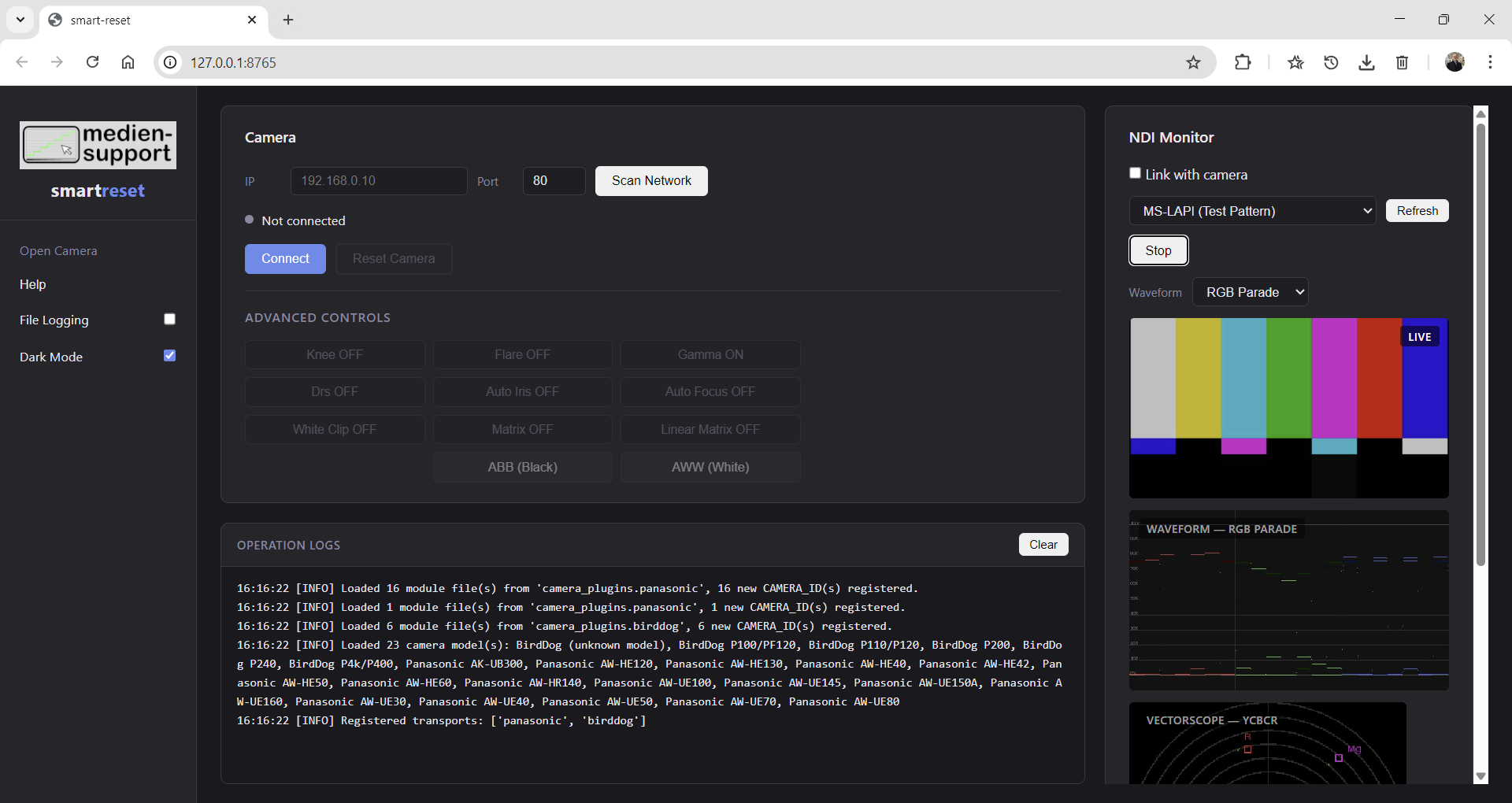Click the Scan Network button

point(651,180)
